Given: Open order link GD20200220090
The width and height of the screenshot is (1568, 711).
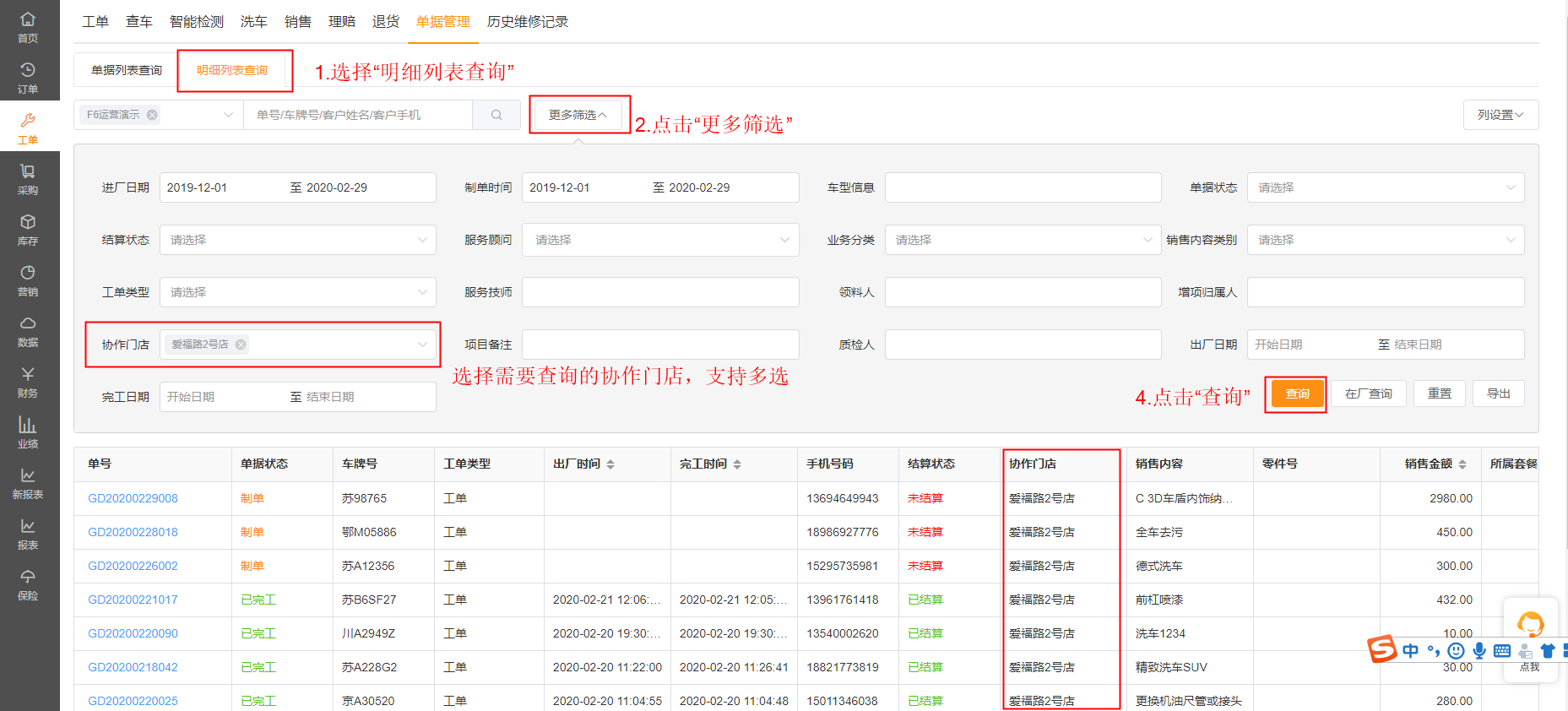Looking at the screenshot, I should 133,633.
